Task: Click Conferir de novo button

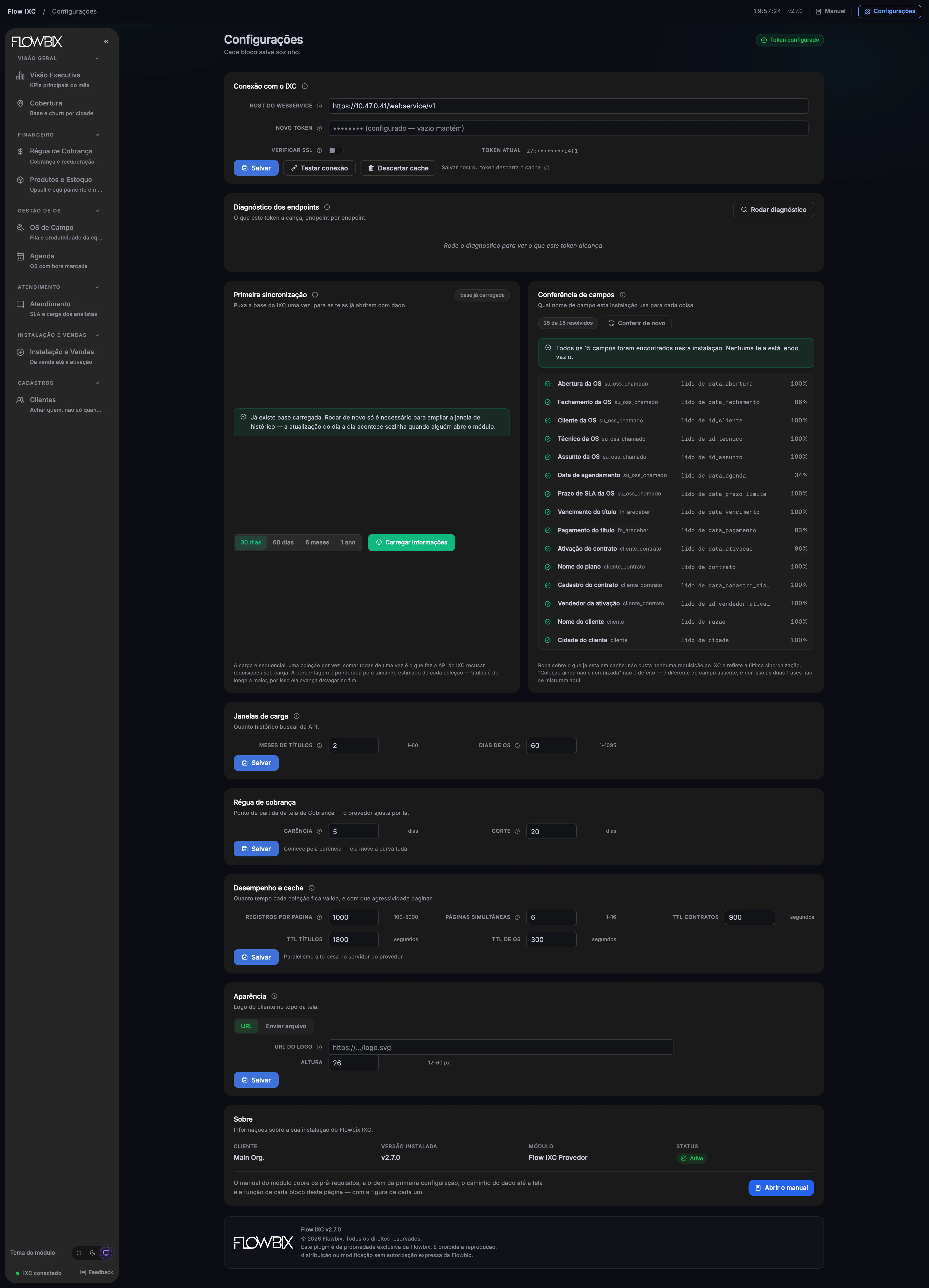Action: tap(637, 323)
